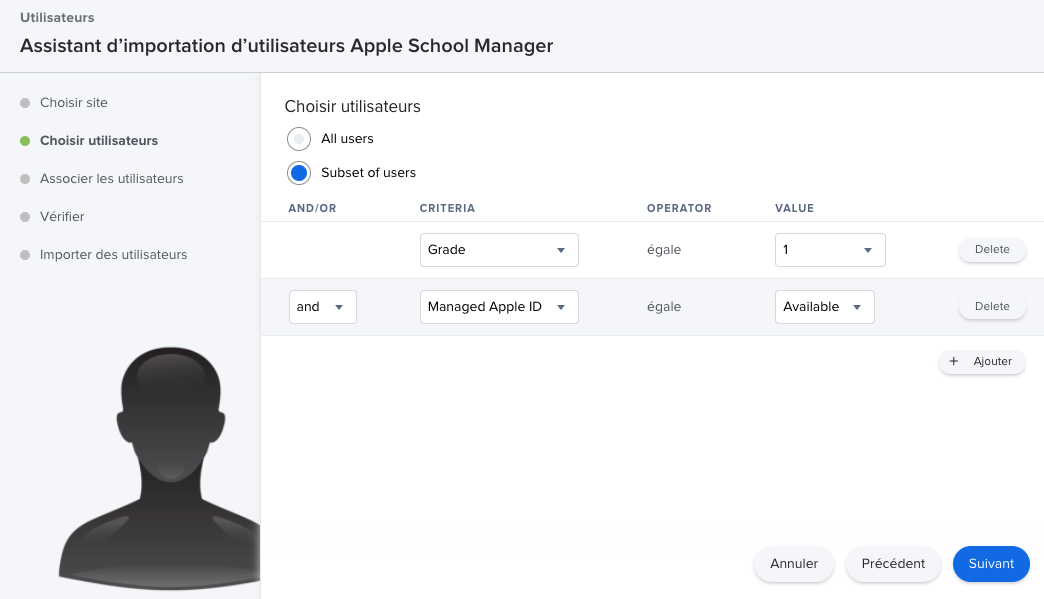Select the Choisir utilisateurs step
This screenshot has height=599, width=1044.
pos(99,140)
